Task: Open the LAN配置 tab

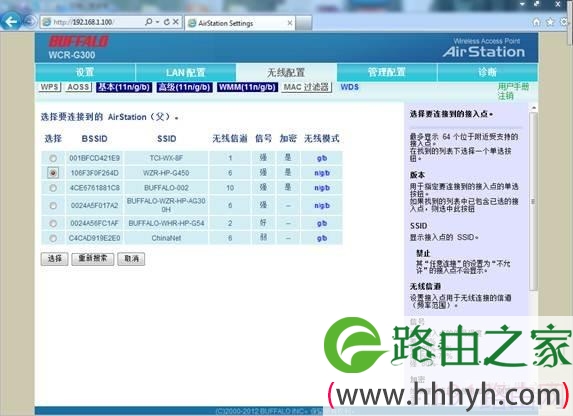Action: point(186,72)
